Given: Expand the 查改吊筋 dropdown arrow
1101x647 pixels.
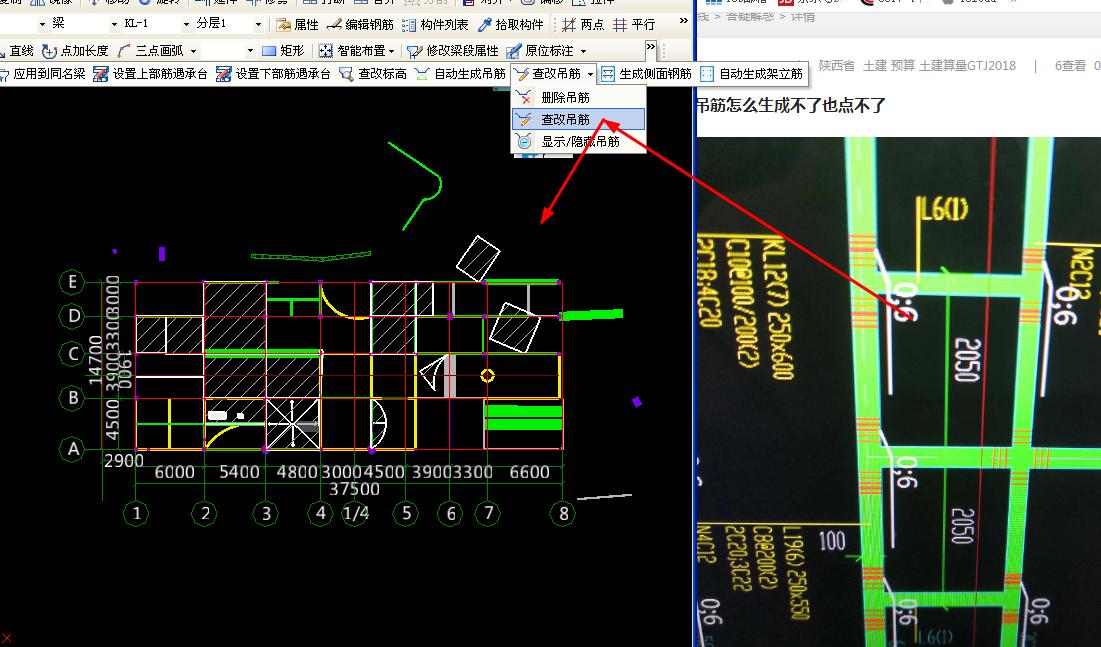Looking at the screenshot, I should [590, 74].
